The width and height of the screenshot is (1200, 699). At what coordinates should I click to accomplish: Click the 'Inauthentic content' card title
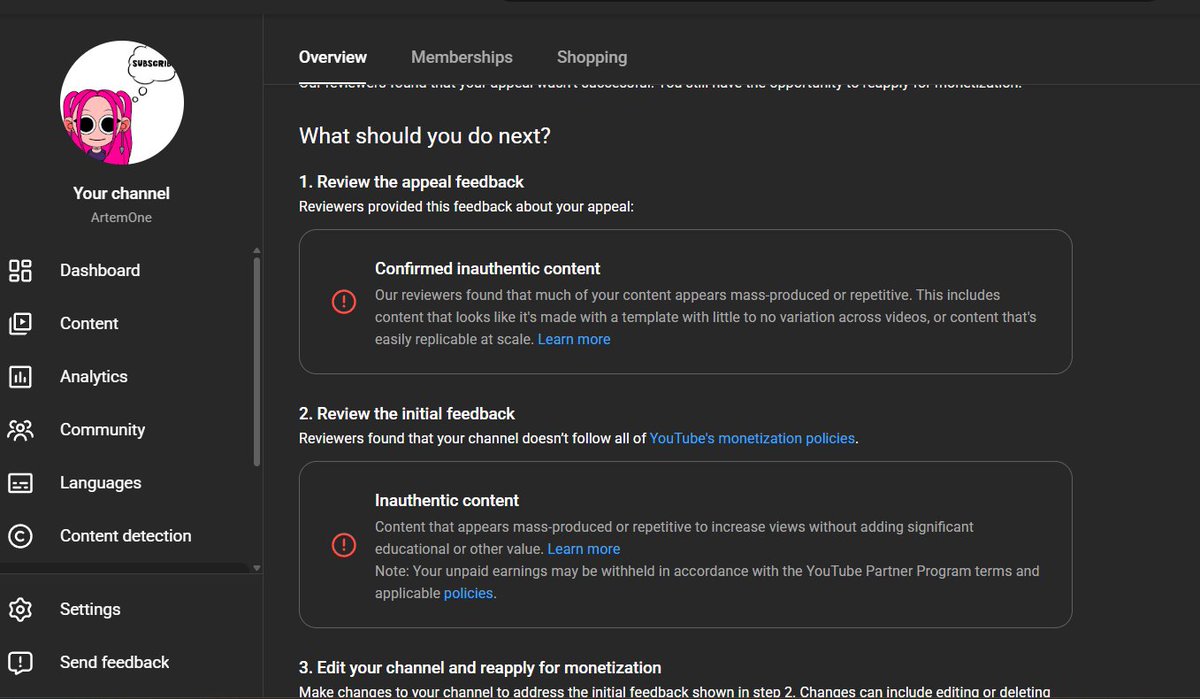(x=447, y=500)
